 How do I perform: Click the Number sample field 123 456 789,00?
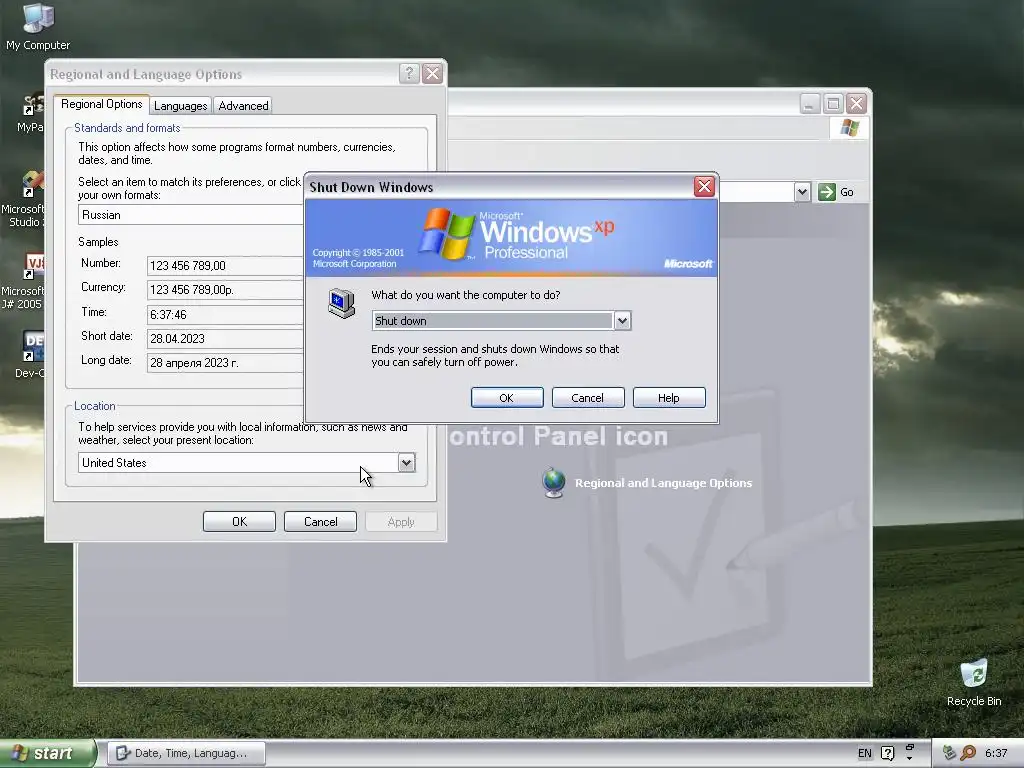225,265
